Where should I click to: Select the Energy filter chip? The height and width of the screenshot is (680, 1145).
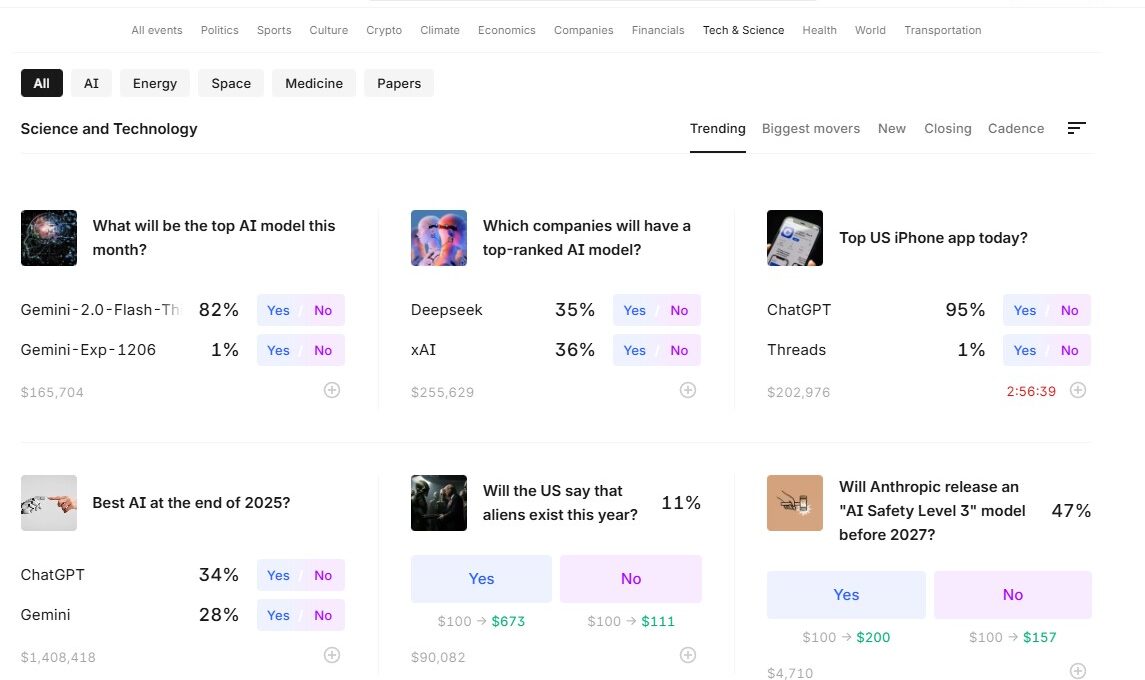(x=155, y=83)
